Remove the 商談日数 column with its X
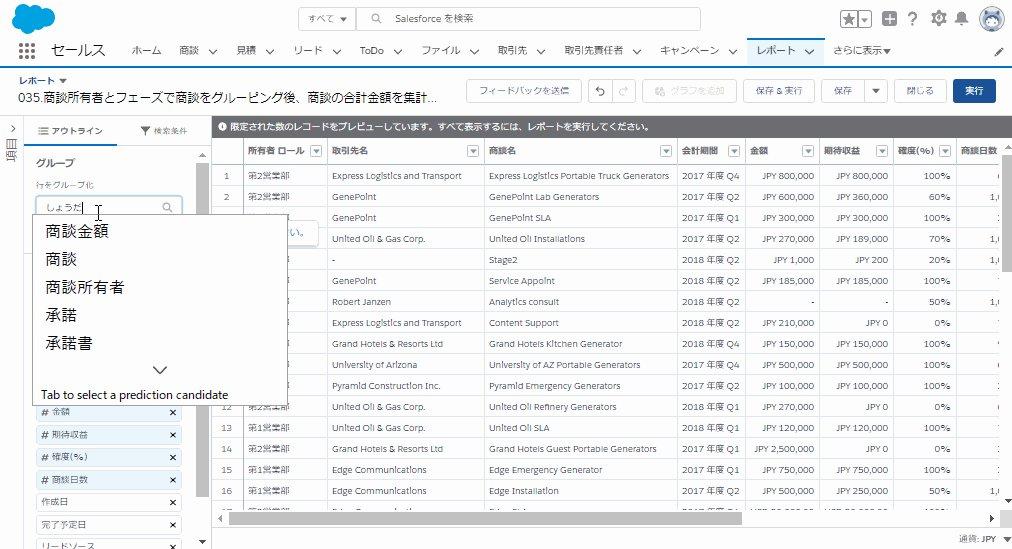This screenshot has height=549, width=1012. click(x=173, y=480)
